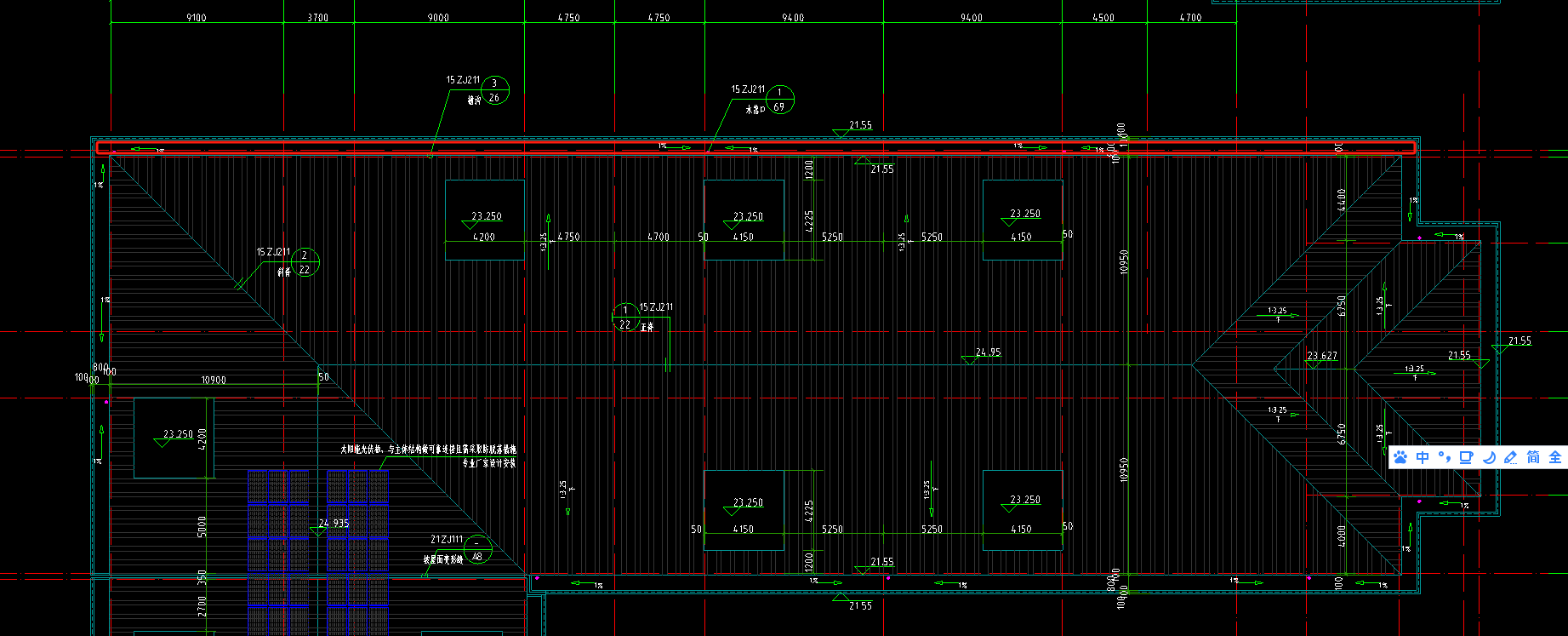The width and height of the screenshot is (1568, 636).
Task: Click the cup icon in the IME bar
Action: pos(1466,457)
